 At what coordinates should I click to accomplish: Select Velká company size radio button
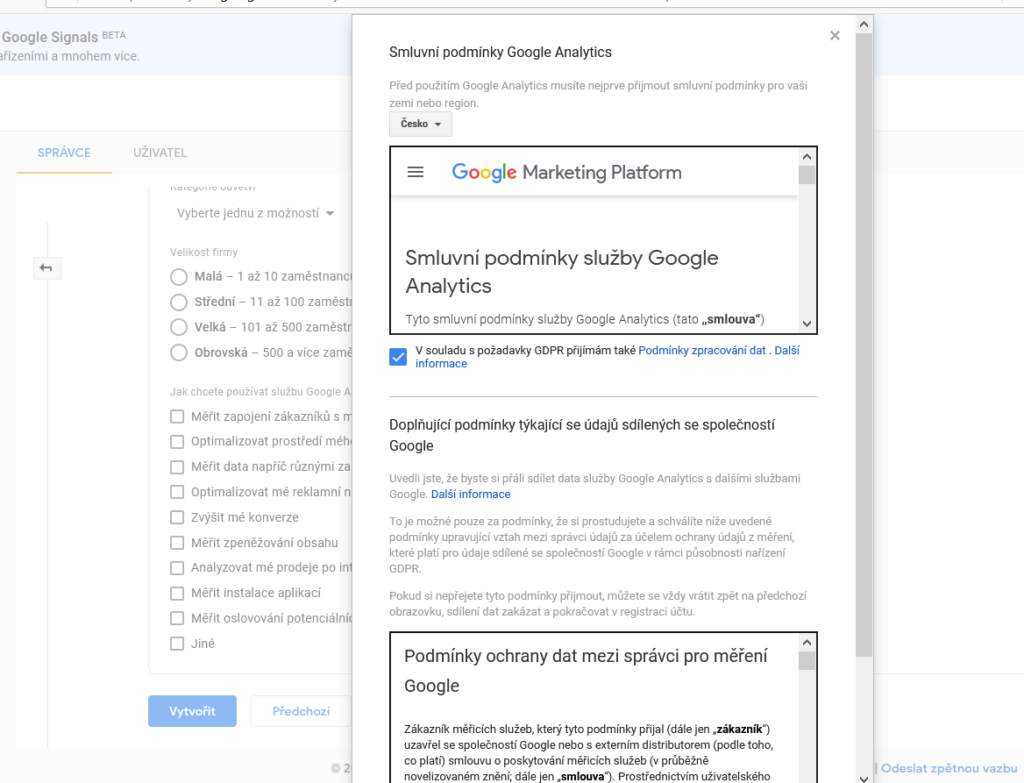click(x=179, y=327)
